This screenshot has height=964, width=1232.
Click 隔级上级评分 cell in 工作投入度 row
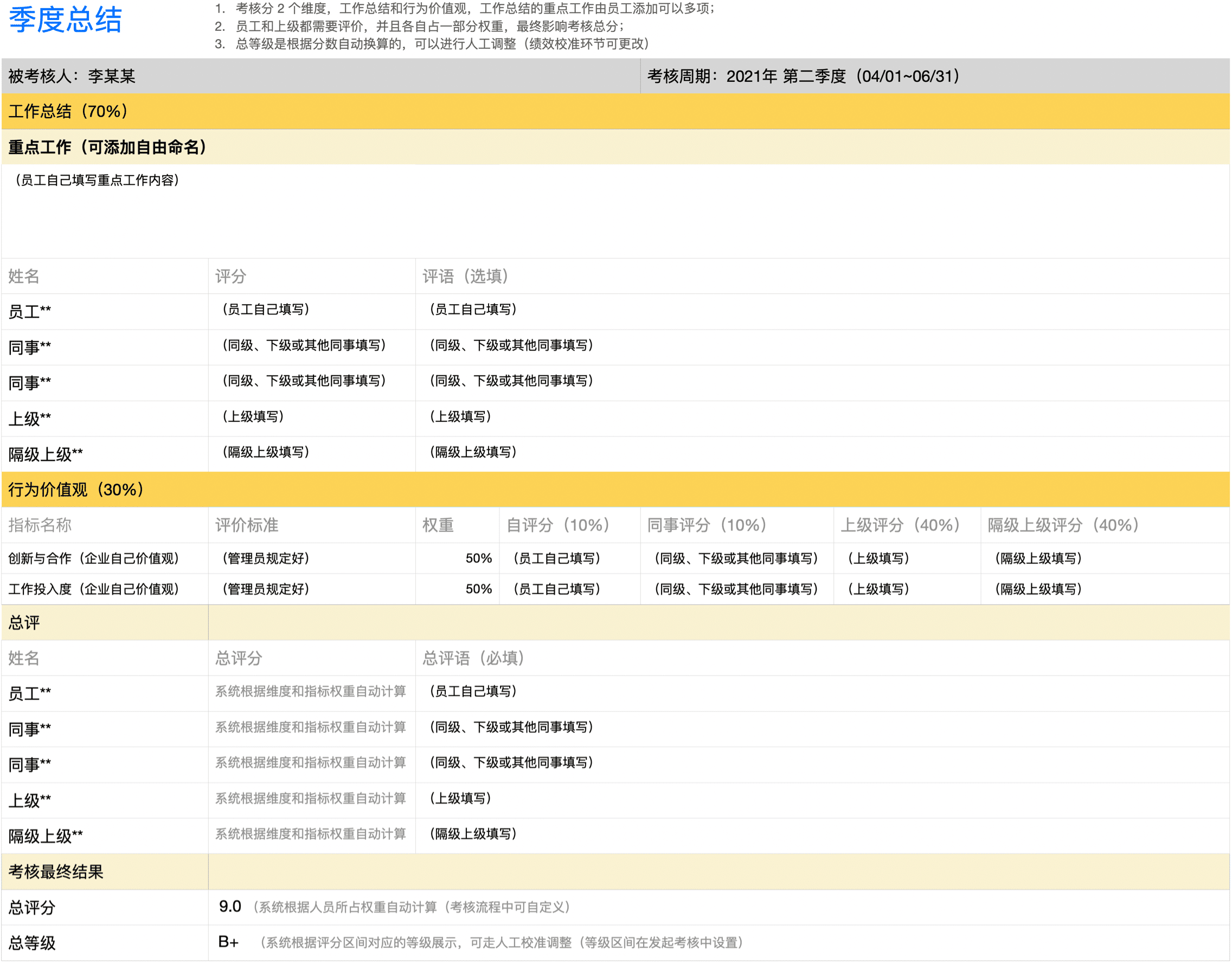pyautogui.click(x=1106, y=589)
